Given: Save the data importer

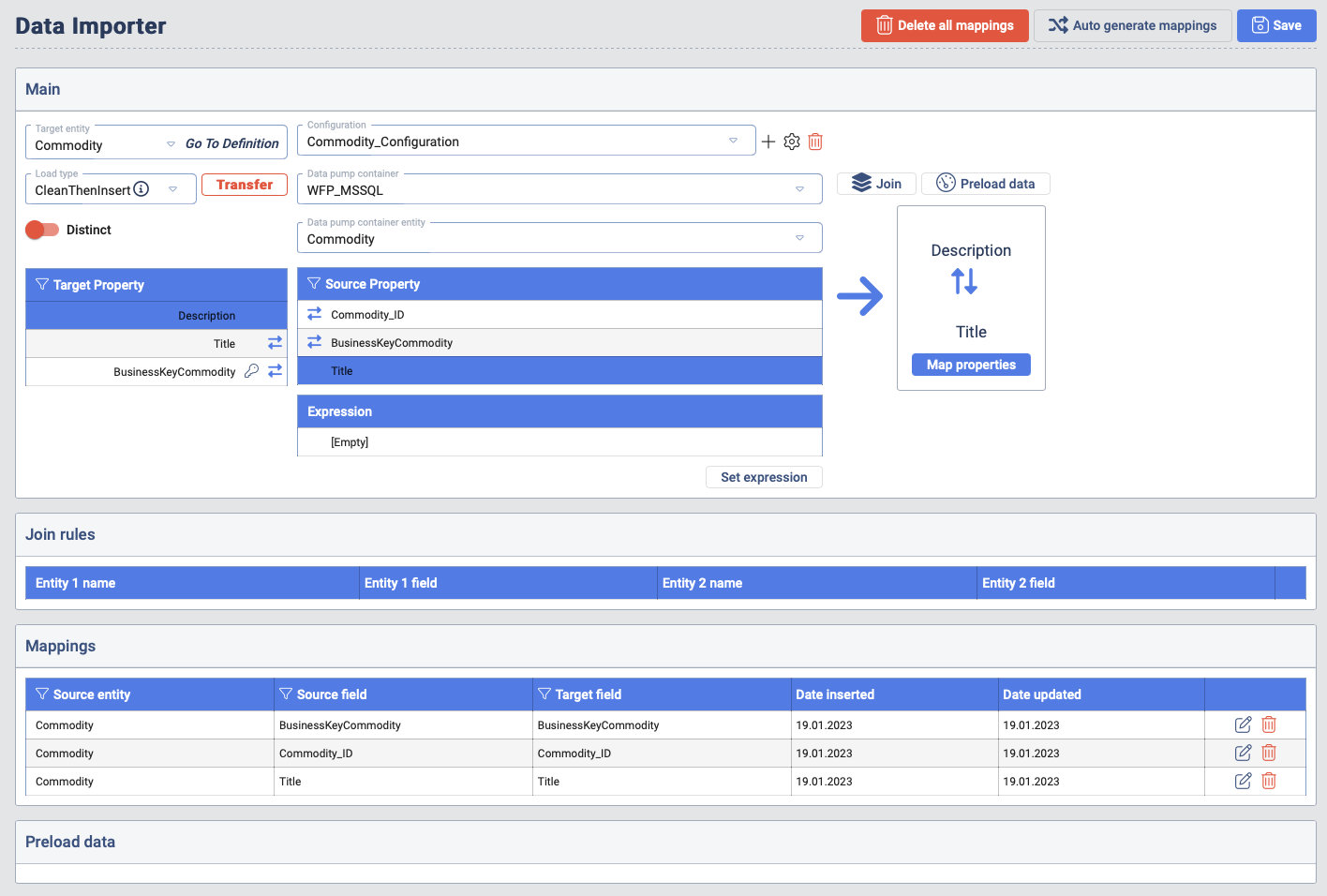Looking at the screenshot, I should point(1276,25).
